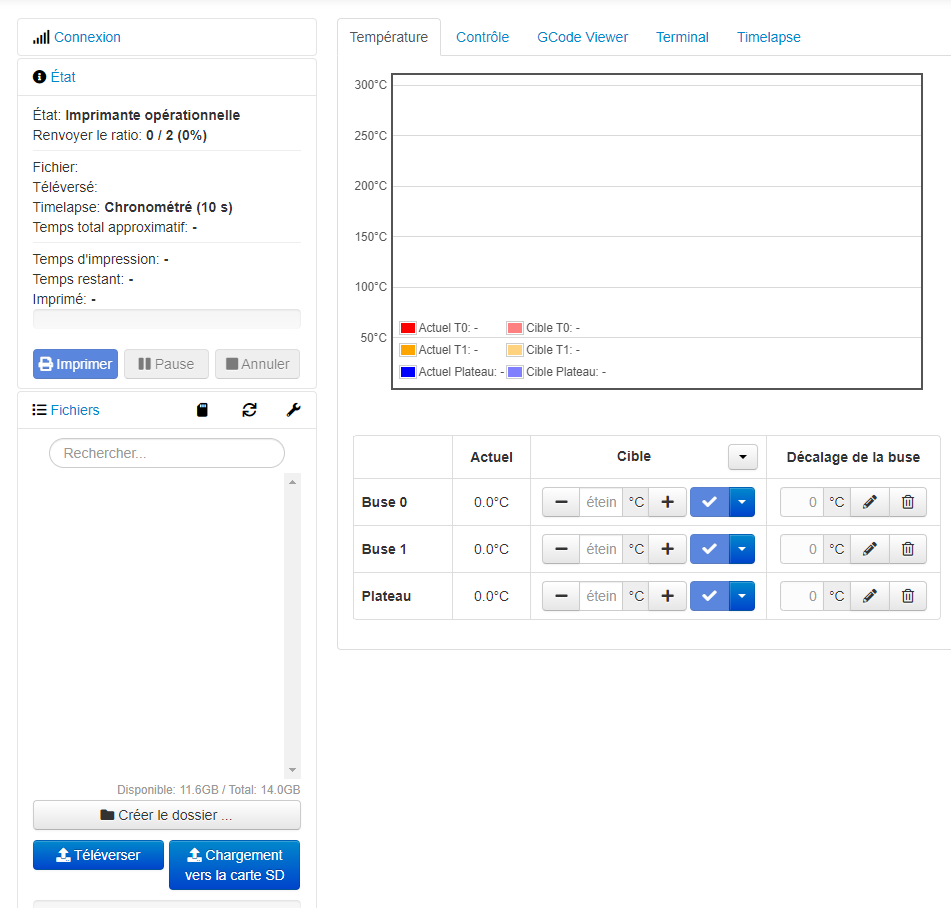
Task: Click Buse 1 offset value field
Action: tap(802, 549)
